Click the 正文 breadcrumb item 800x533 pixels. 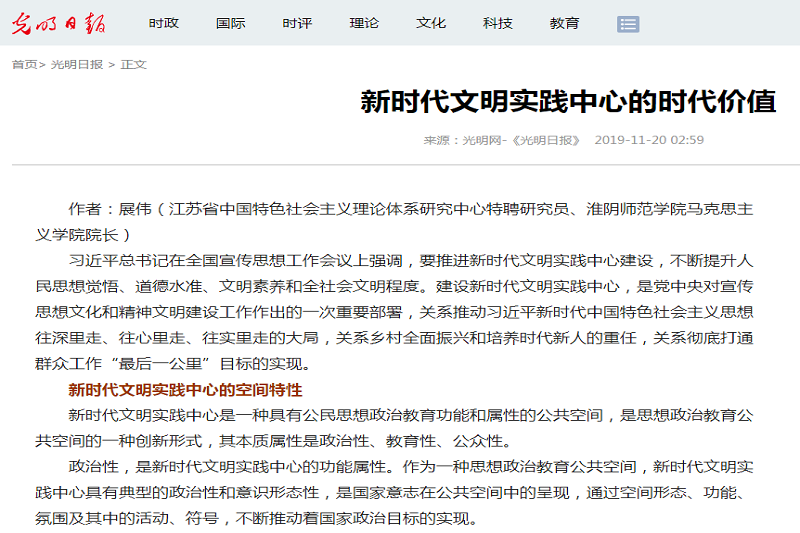pos(133,64)
